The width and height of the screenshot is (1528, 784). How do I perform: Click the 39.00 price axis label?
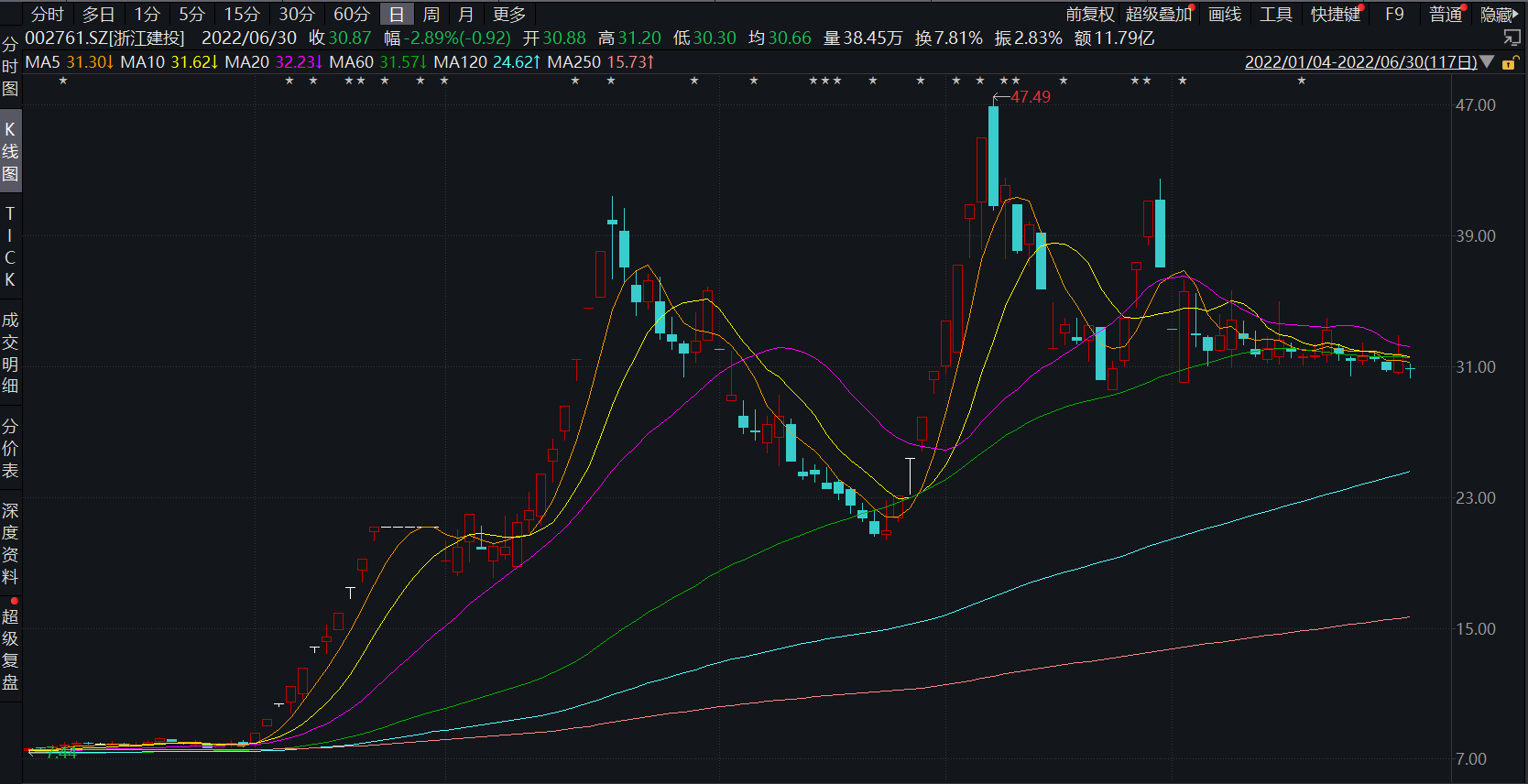click(1475, 236)
